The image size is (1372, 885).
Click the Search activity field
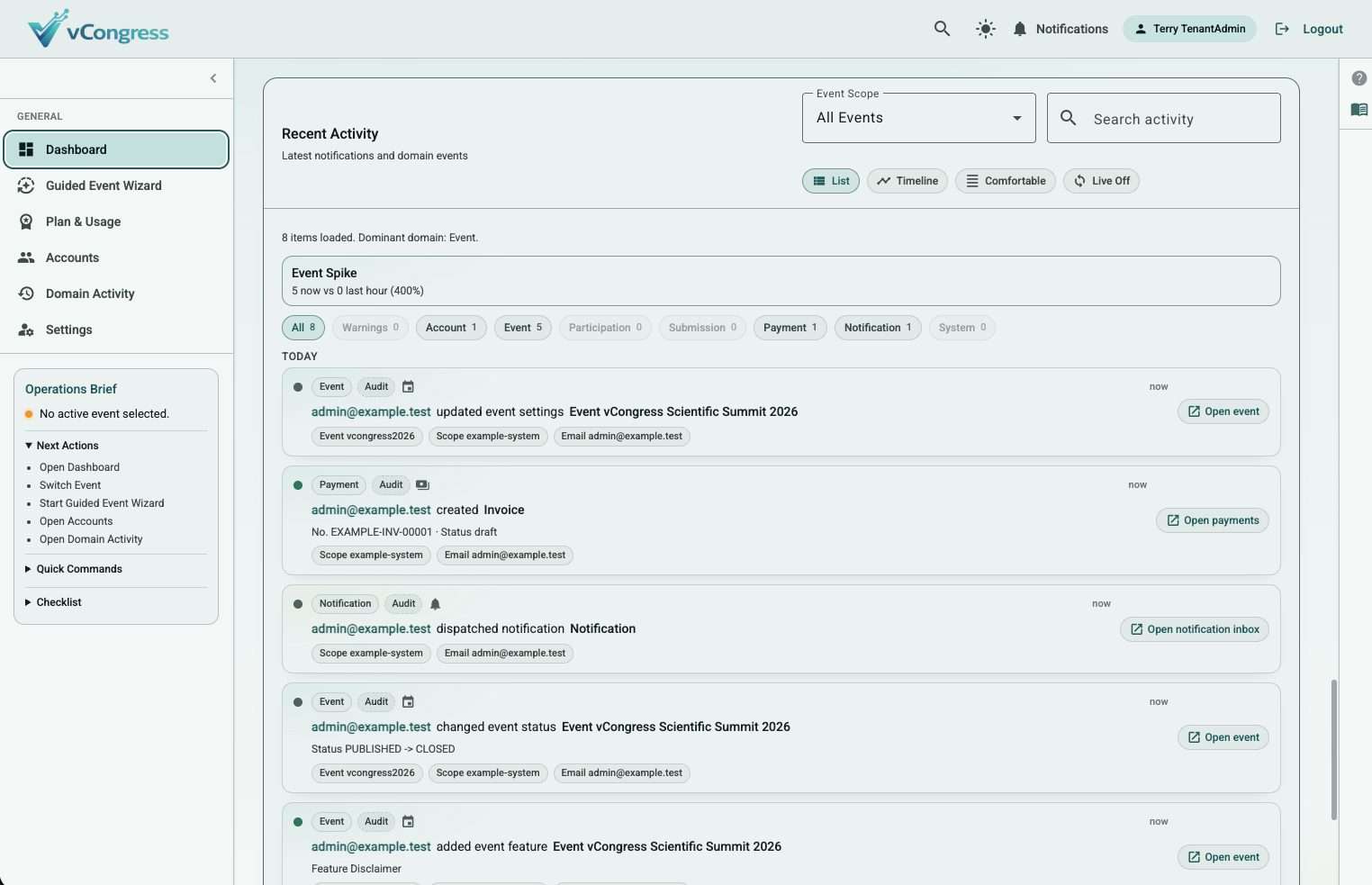tap(1164, 118)
